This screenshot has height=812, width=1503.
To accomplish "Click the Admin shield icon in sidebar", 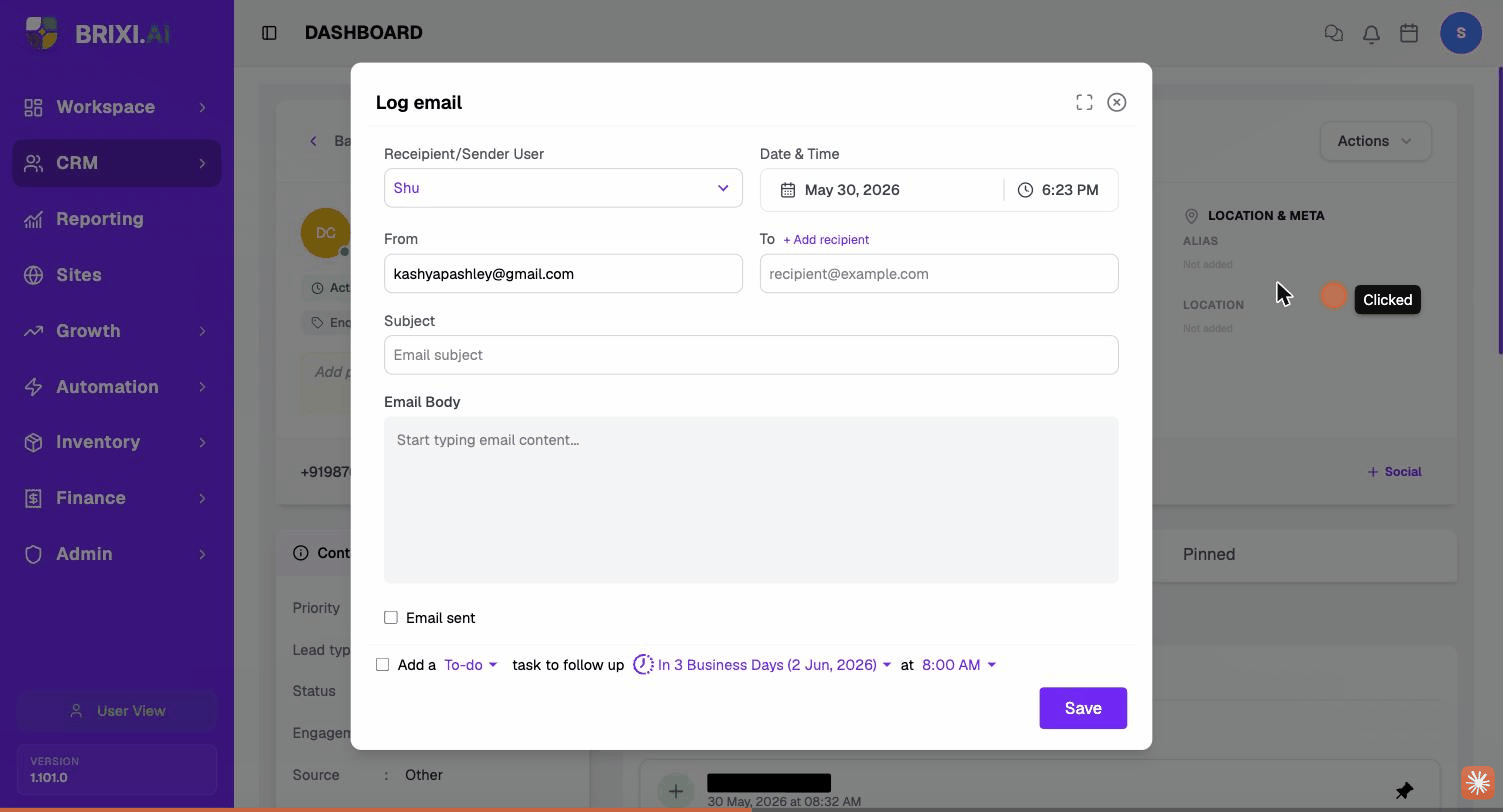I will tap(33, 554).
